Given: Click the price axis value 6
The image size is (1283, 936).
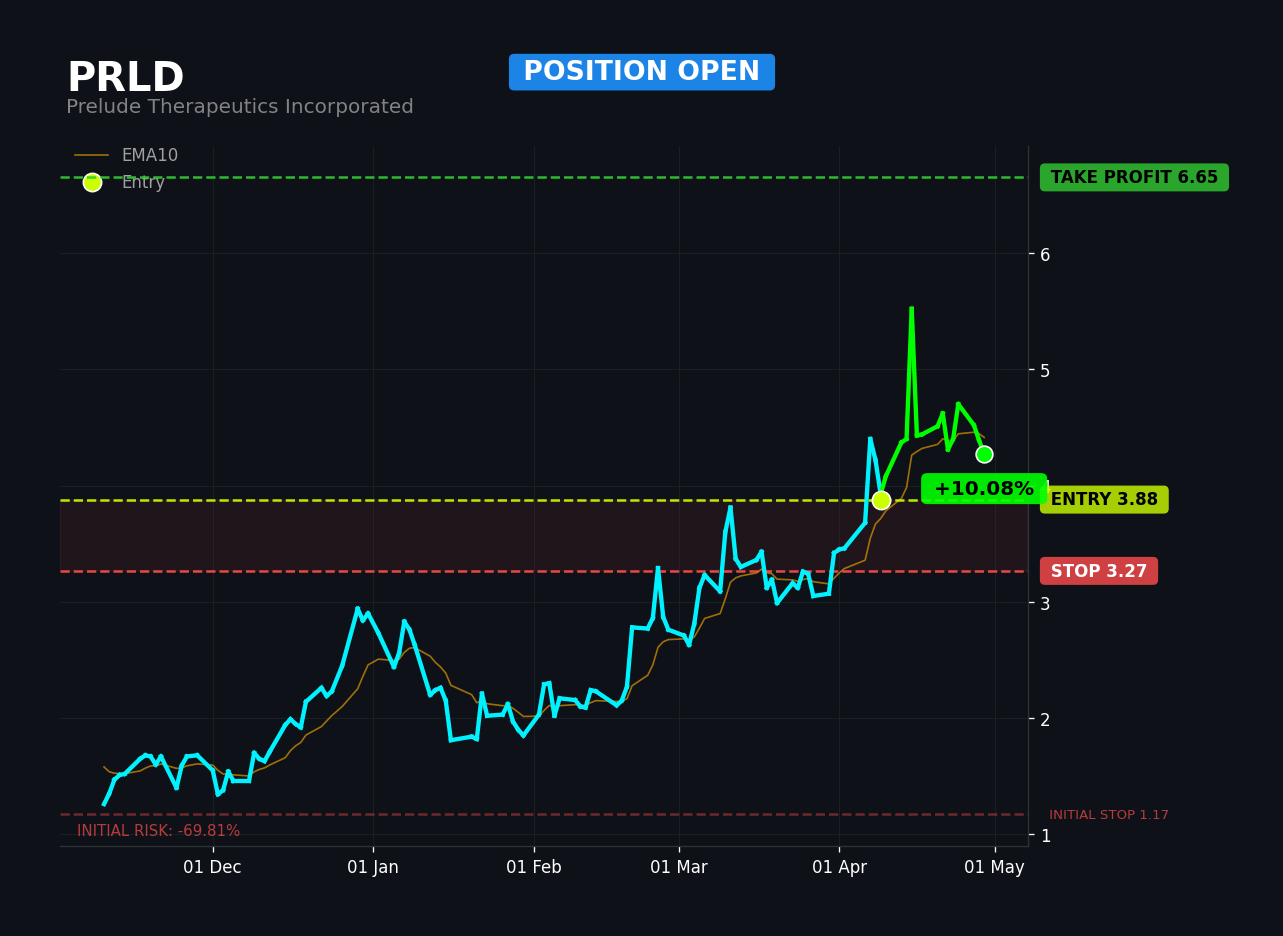Looking at the screenshot, I should 1045,255.
